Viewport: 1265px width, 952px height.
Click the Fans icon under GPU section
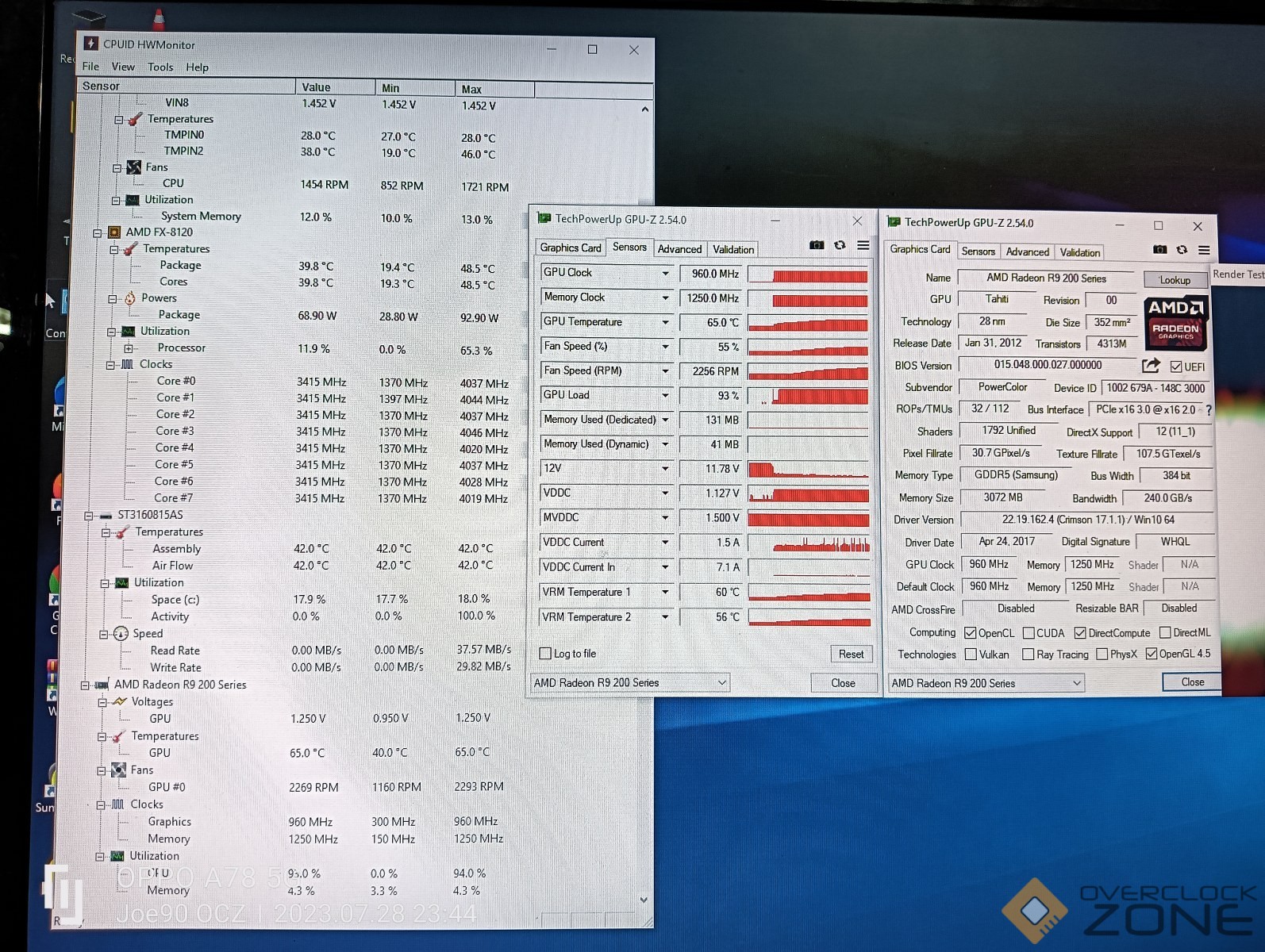tap(118, 770)
